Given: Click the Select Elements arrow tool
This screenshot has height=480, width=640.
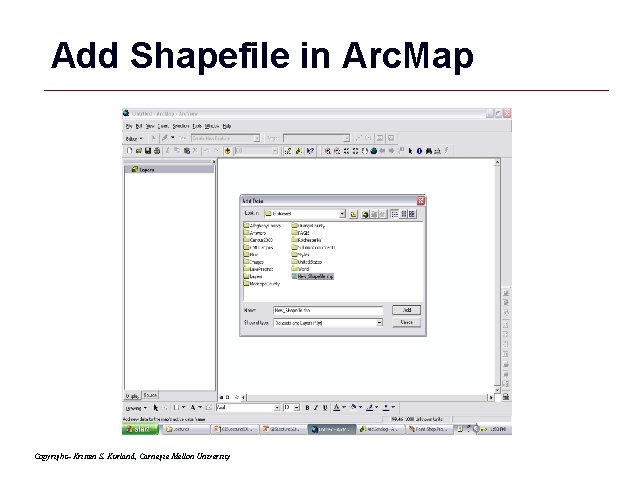Looking at the screenshot, I should click(x=410, y=151).
